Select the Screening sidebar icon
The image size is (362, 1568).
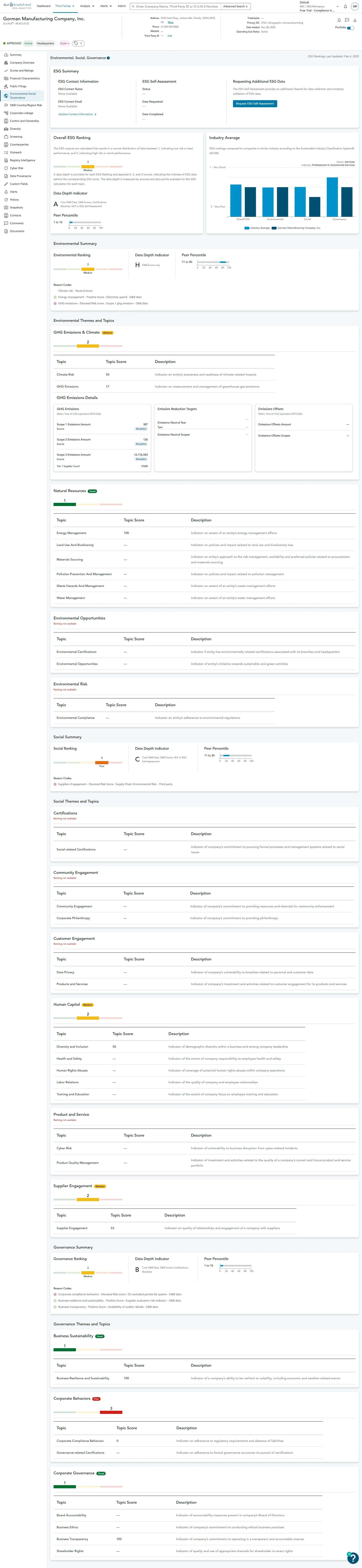pos(6,137)
